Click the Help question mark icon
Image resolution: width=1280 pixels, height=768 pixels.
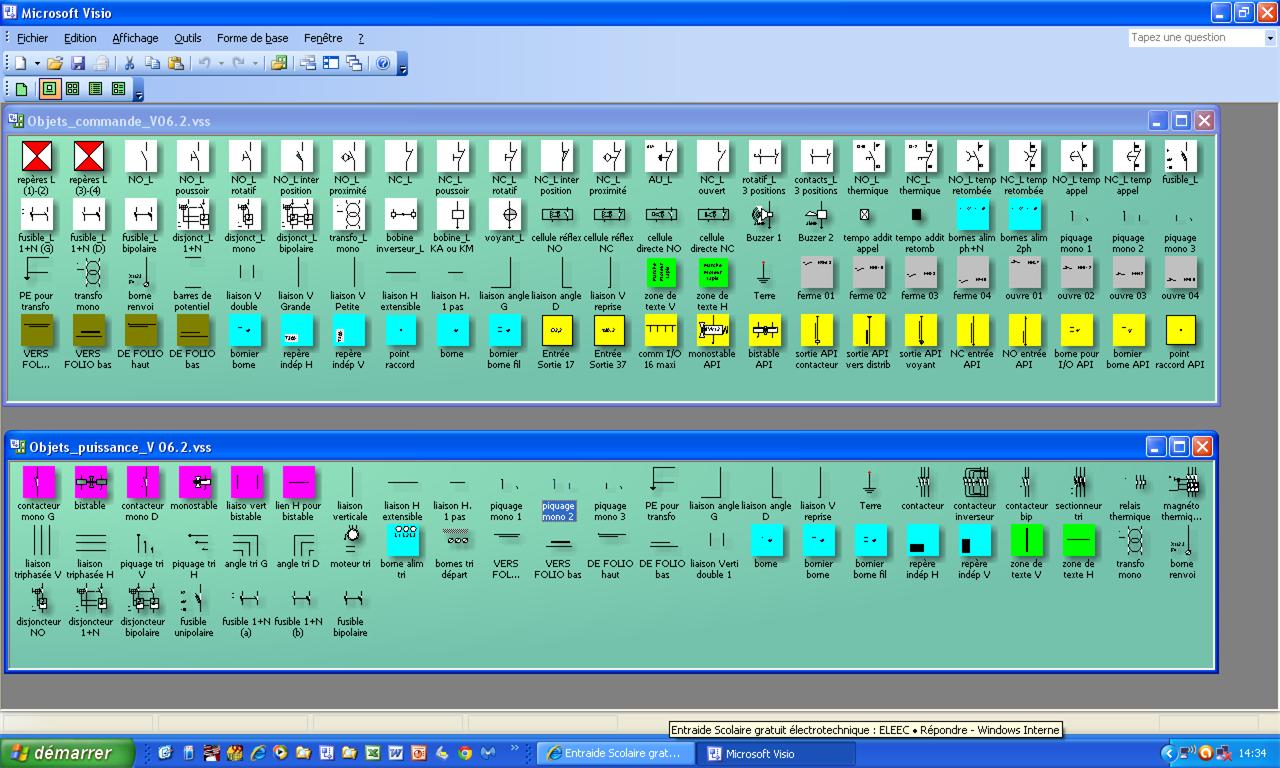[383, 63]
